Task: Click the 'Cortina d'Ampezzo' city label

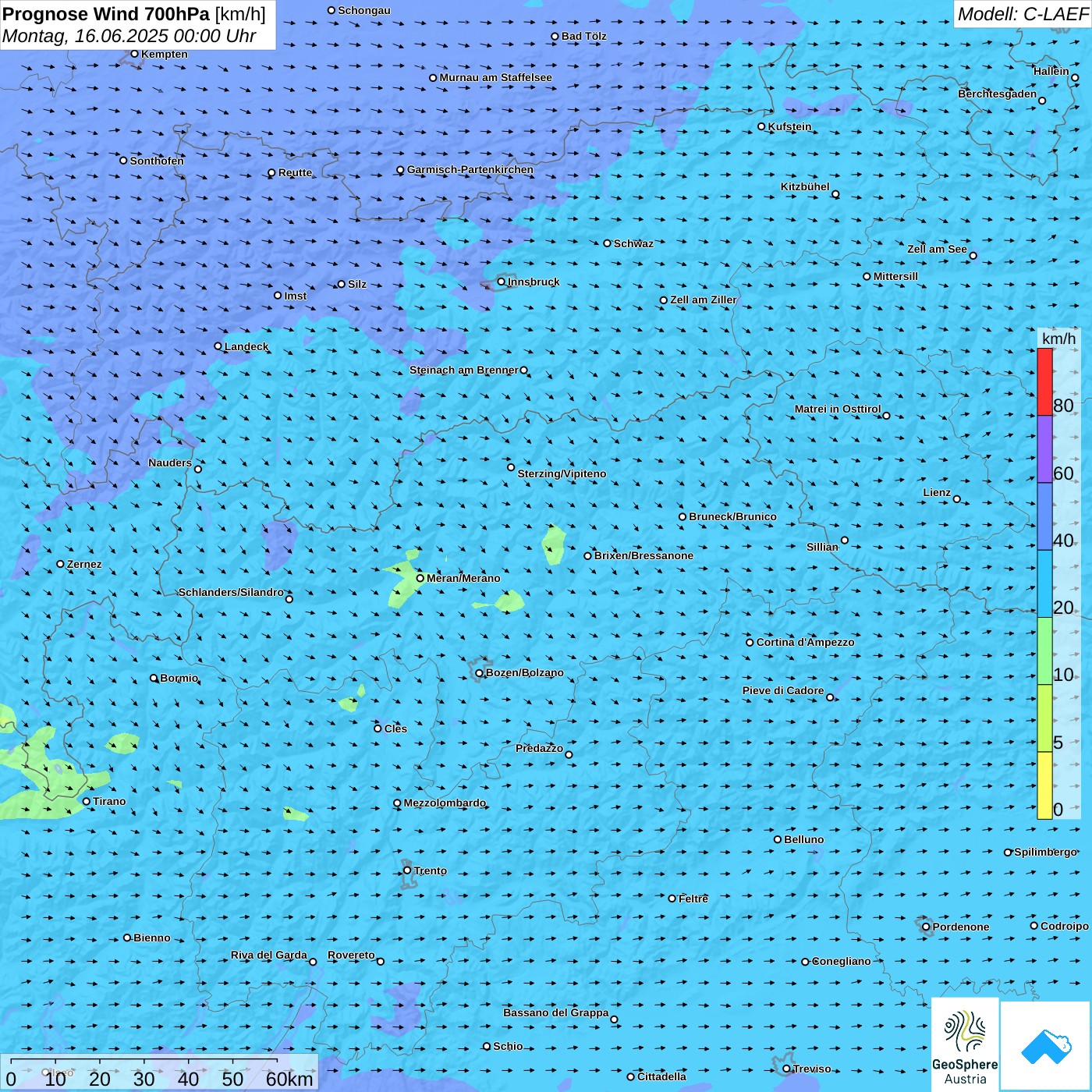Action: (805, 642)
